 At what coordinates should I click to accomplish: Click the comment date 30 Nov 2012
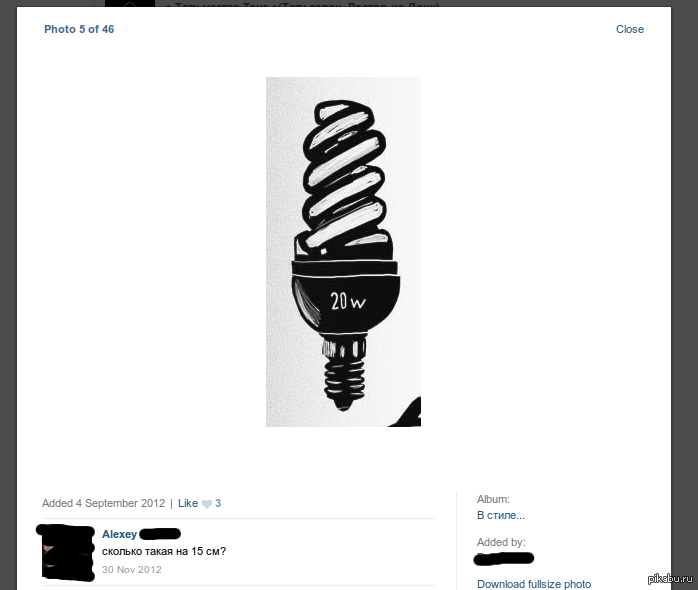pos(132,570)
